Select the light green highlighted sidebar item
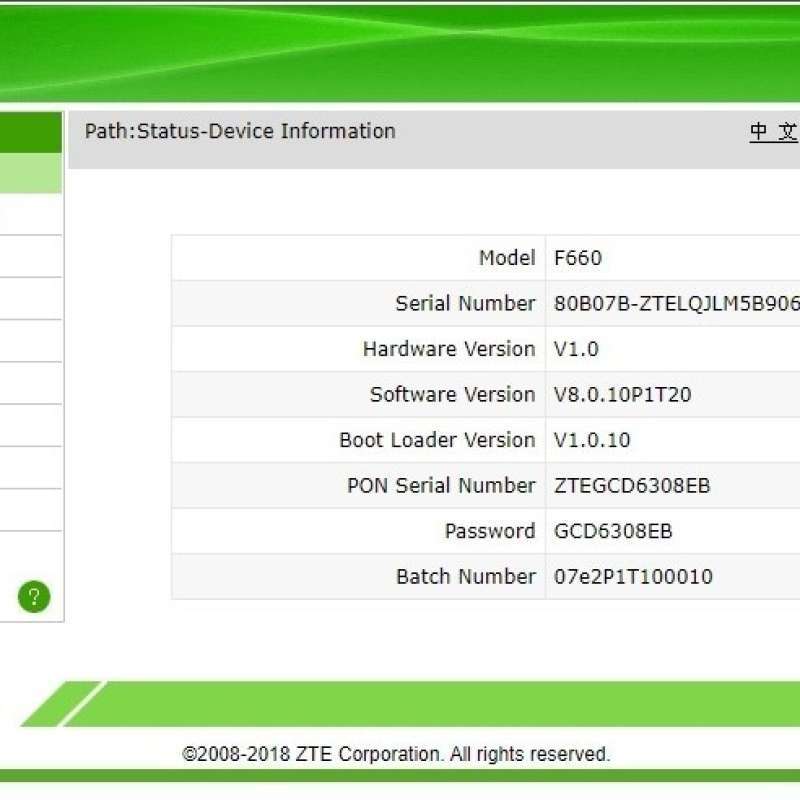This screenshot has width=800, height=800. point(30,173)
